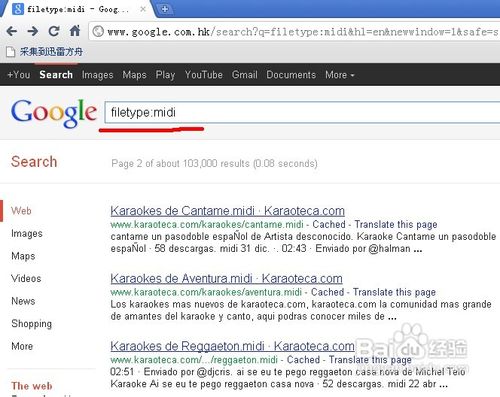This screenshot has width=500, height=397.
Task: Expand the More dropdown in black bar
Action: [340, 75]
